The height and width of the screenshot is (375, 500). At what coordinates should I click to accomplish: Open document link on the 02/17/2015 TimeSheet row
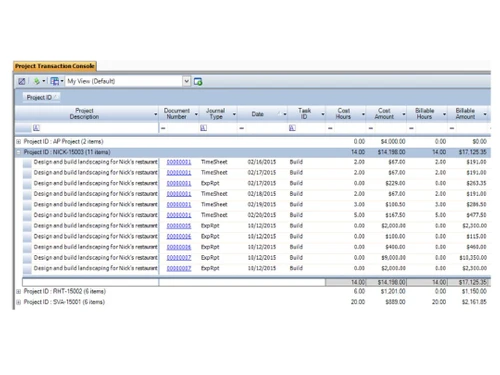(x=179, y=173)
